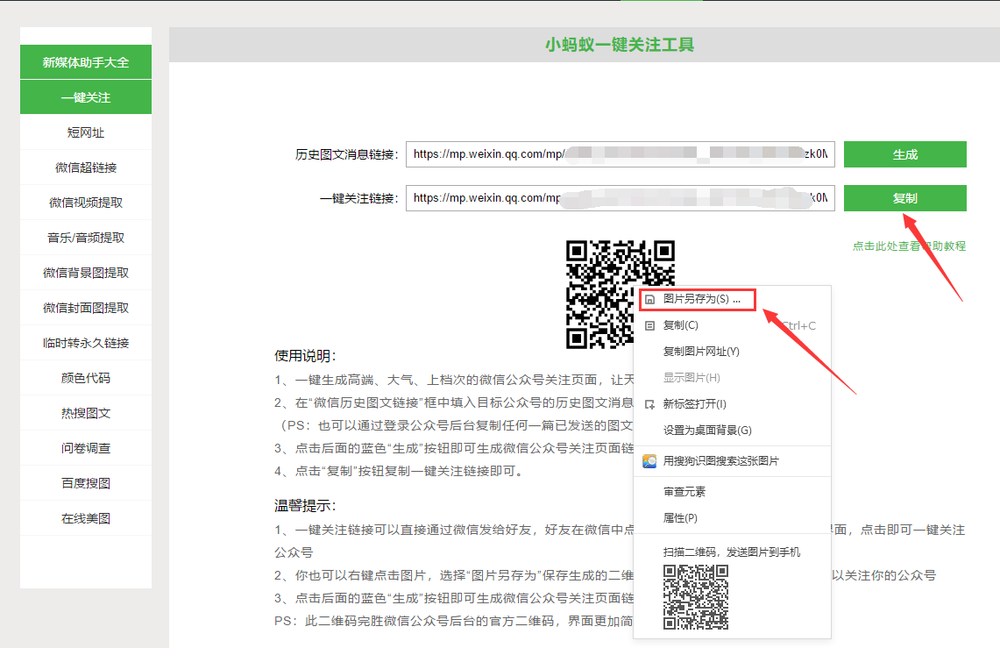Image resolution: width=1000 pixels, height=648 pixels.
Task: Click the QR code in the context menu
Action: [x=696, y=597]
